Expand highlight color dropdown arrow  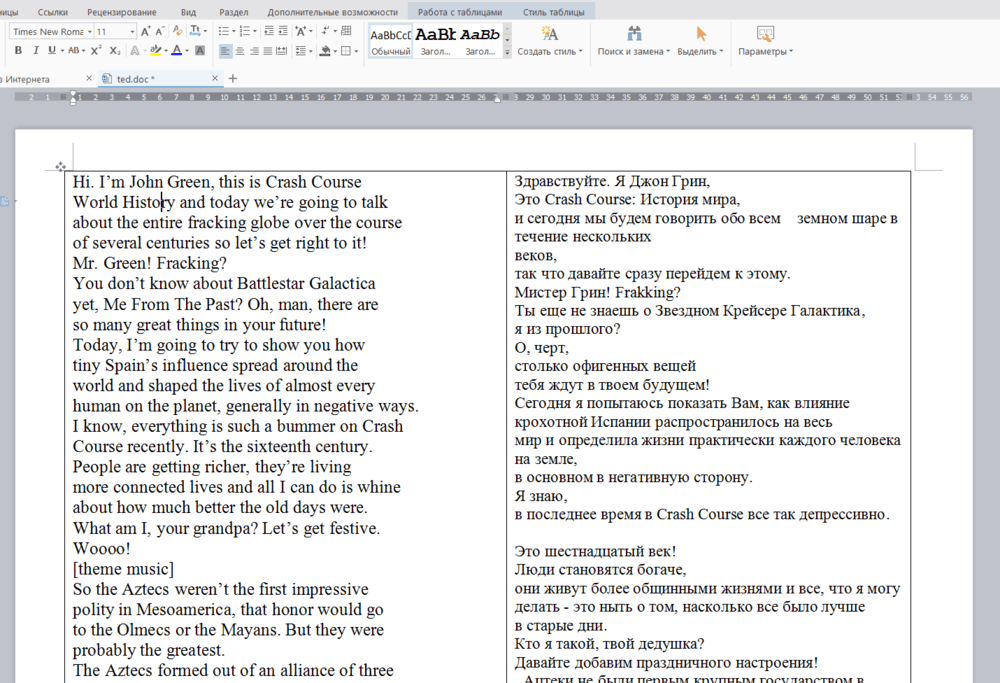pos(166,50)
